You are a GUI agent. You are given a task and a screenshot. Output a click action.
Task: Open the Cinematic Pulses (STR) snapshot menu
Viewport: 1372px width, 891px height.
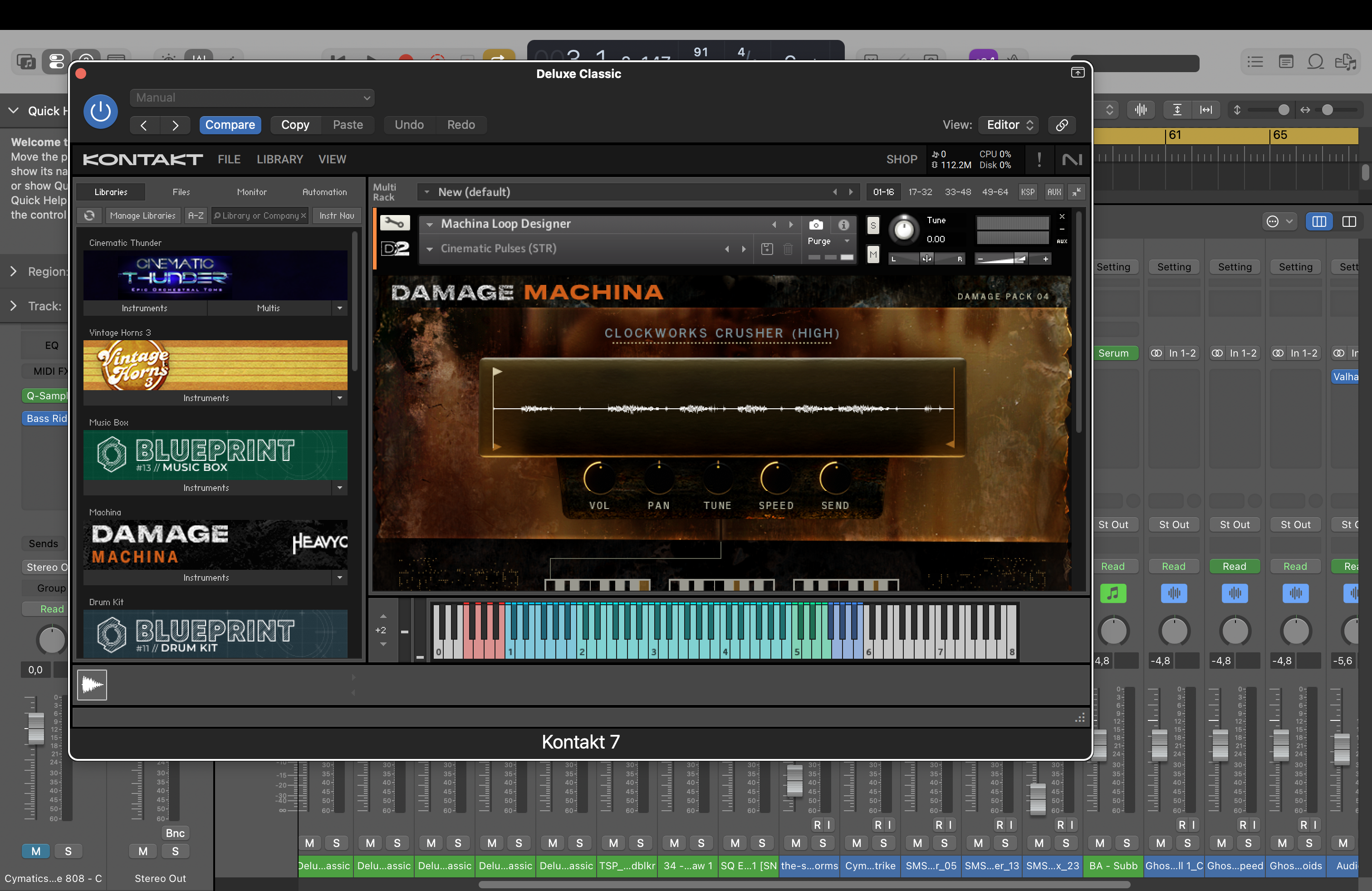point(430,249)
